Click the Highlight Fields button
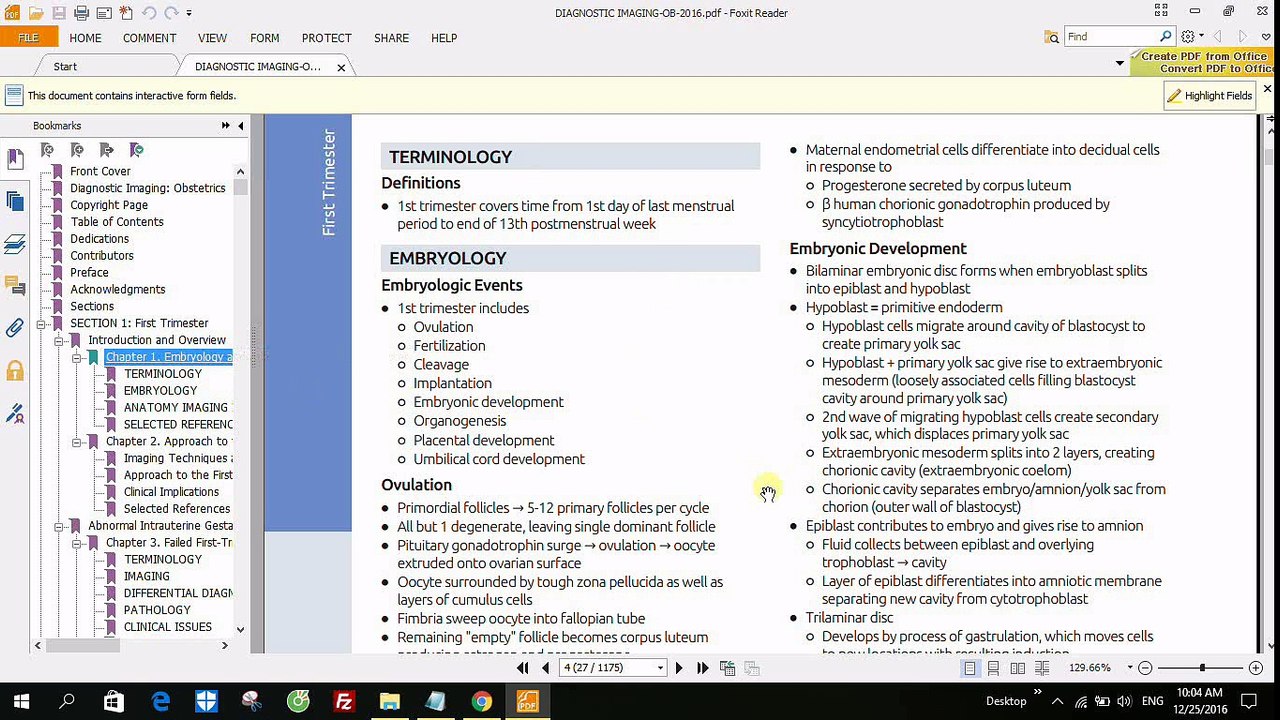1280x720 pixels. tap(1210, 95)
